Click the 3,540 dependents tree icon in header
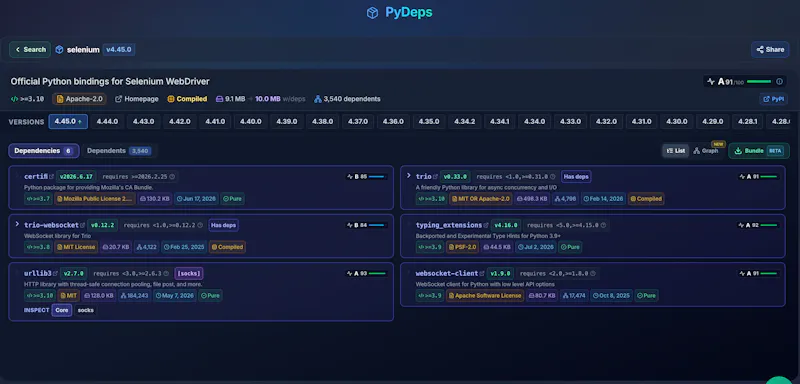 click(318, 99)
